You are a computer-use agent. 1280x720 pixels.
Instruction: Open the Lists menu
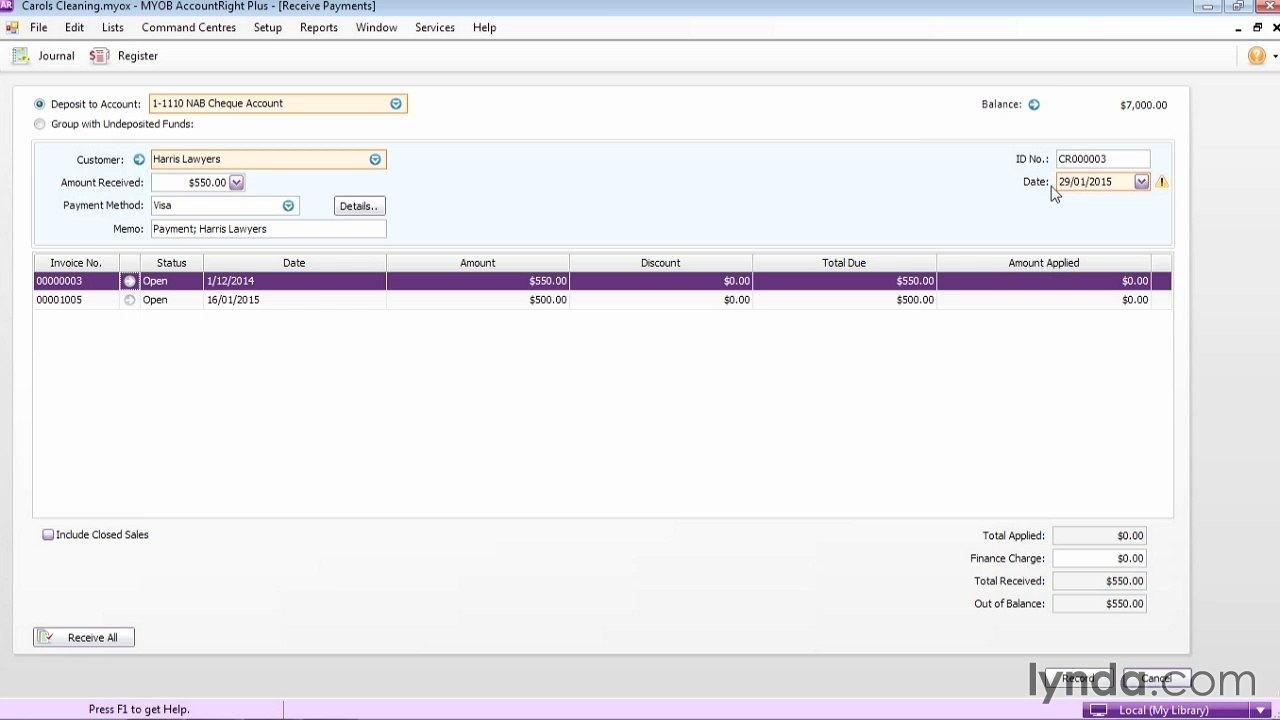pos(113,28)
